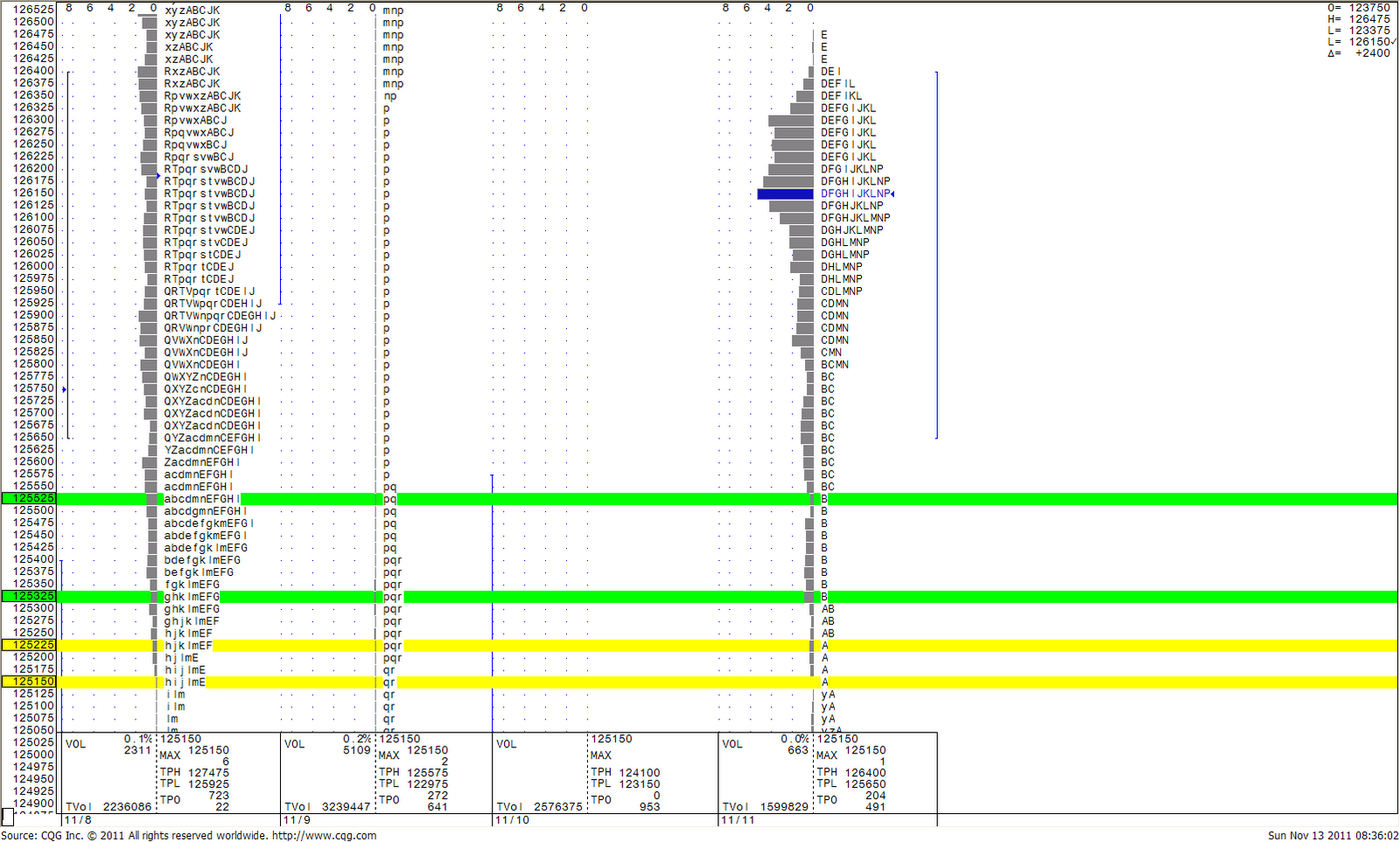The height and width of the screenshot is (842, 1400).
Task: Click the small box at bottom-left axis corner
Action: 7,817
